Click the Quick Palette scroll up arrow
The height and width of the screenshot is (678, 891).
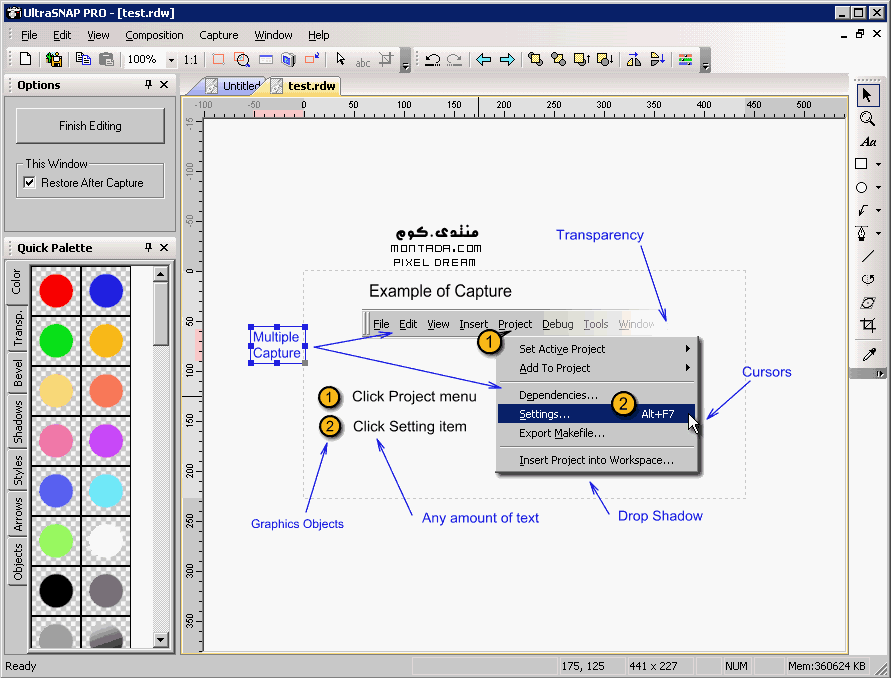[161, 274]
